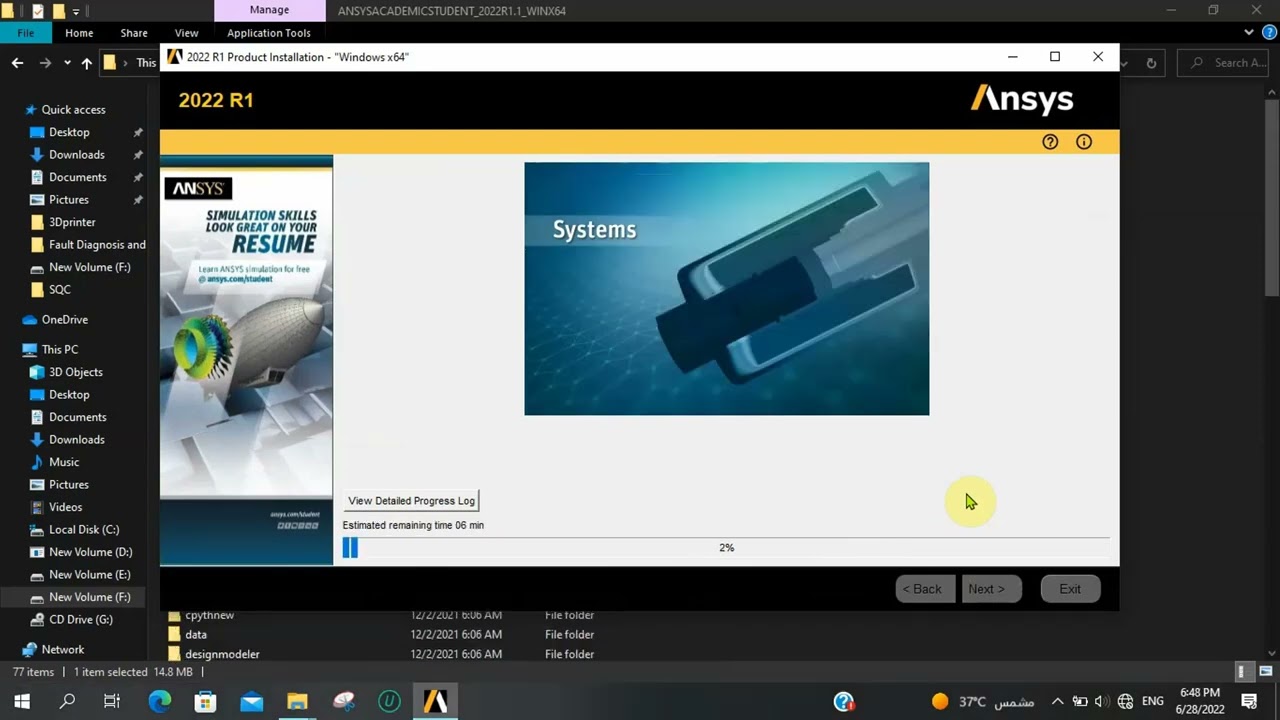The height and width of the screenshot is (720, 1280).
Task: Click the Exit button in installer
Action: (x=1070, y=589)
